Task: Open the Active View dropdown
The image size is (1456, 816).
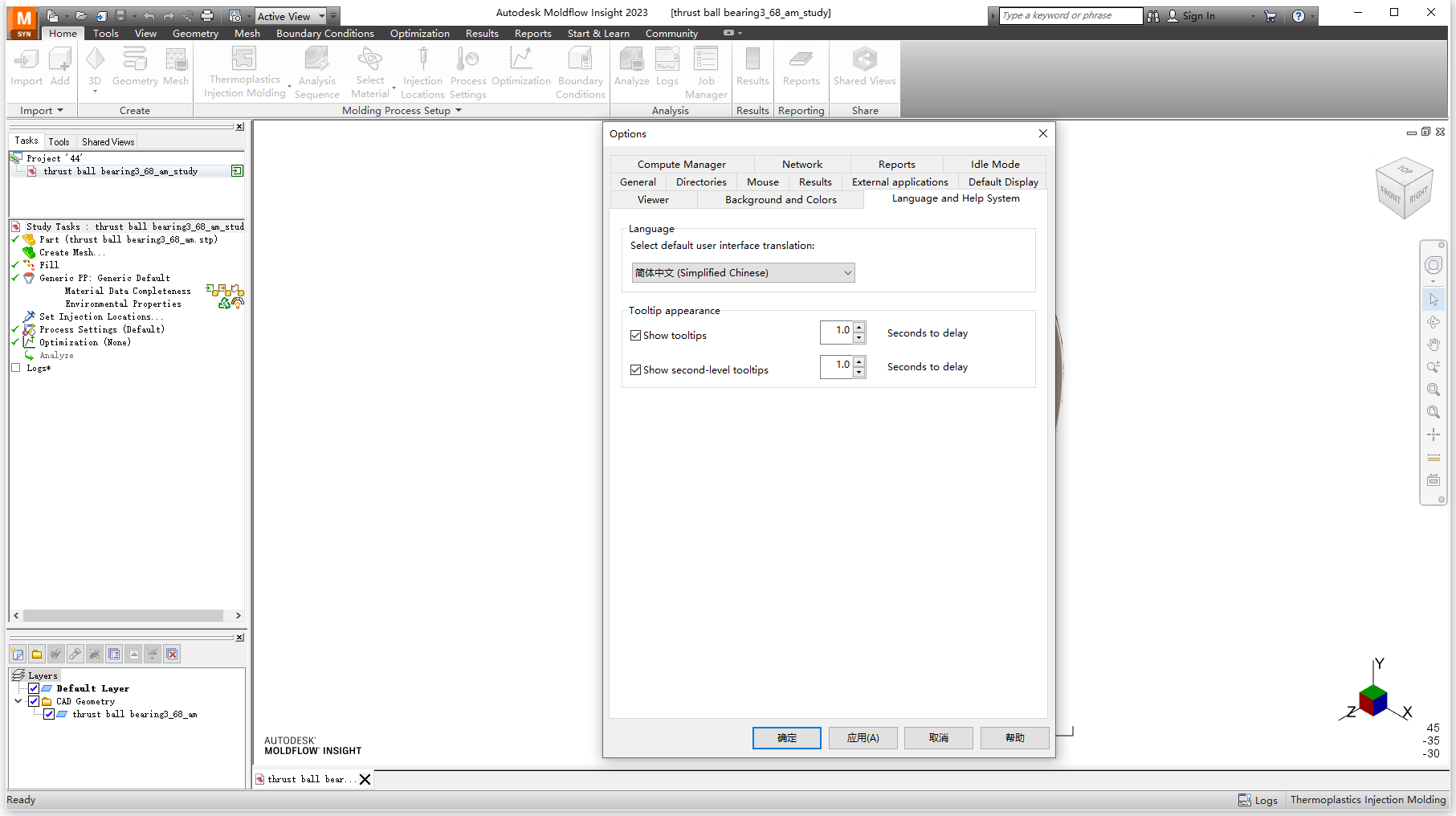Action: 322,16
